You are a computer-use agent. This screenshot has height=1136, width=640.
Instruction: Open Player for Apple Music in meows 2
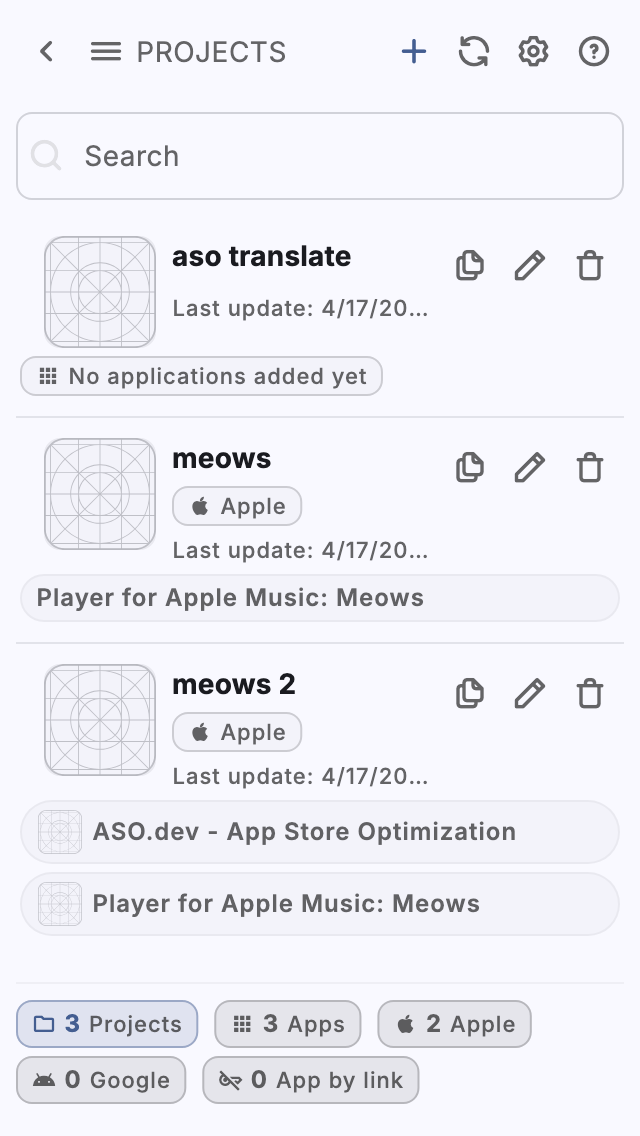(320, 904)
